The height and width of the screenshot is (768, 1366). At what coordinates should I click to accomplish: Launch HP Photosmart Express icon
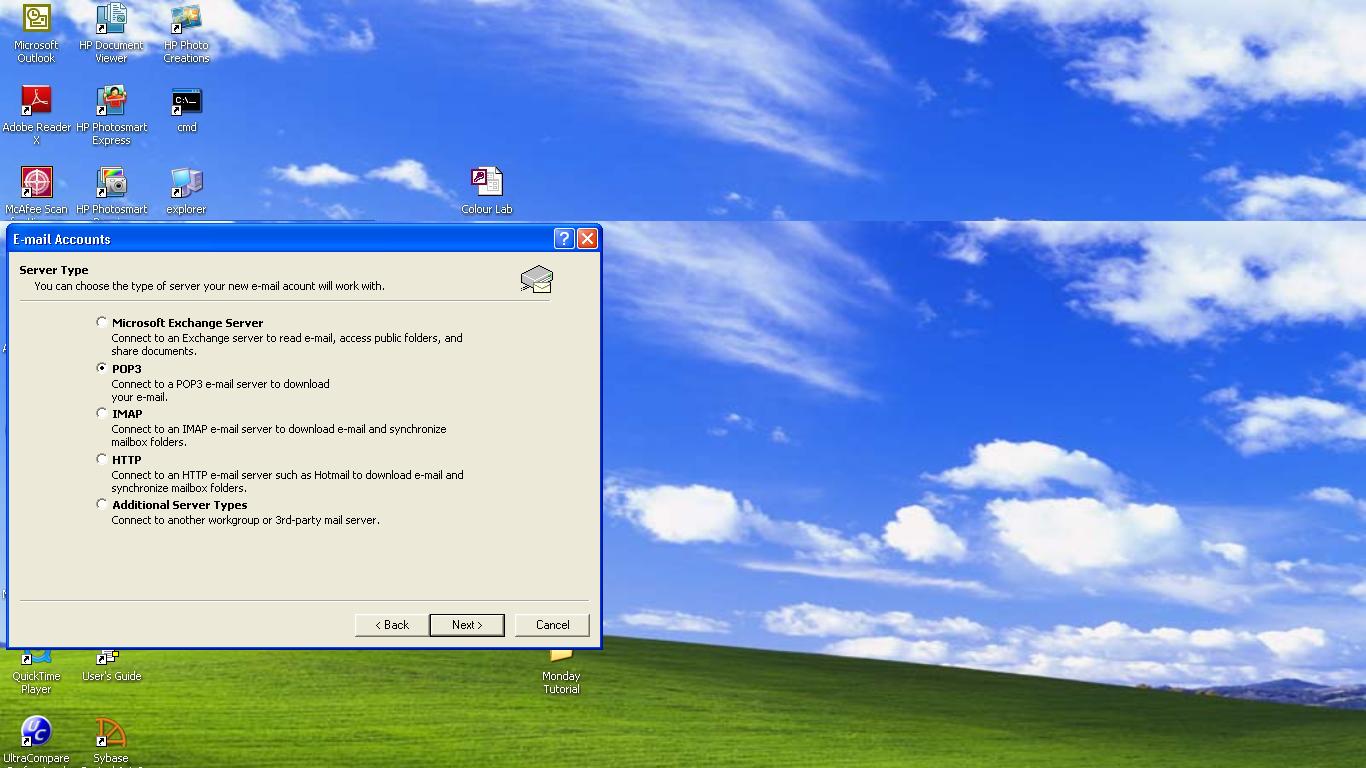[x=111, y=102]
